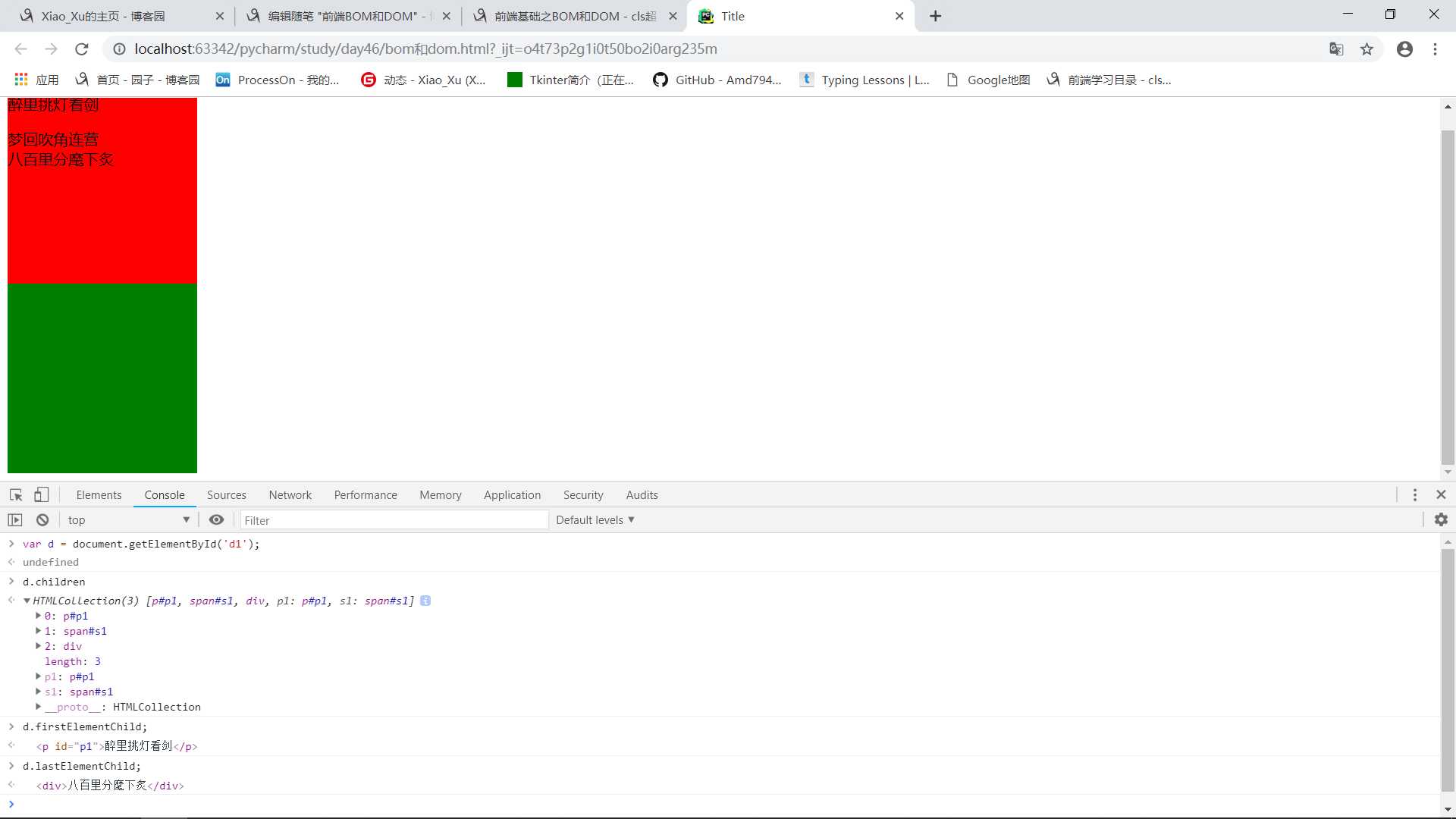Open the 应用 apps grid shortcut
This screenshot has height=819, width=1456.
(x=36, y=80)
